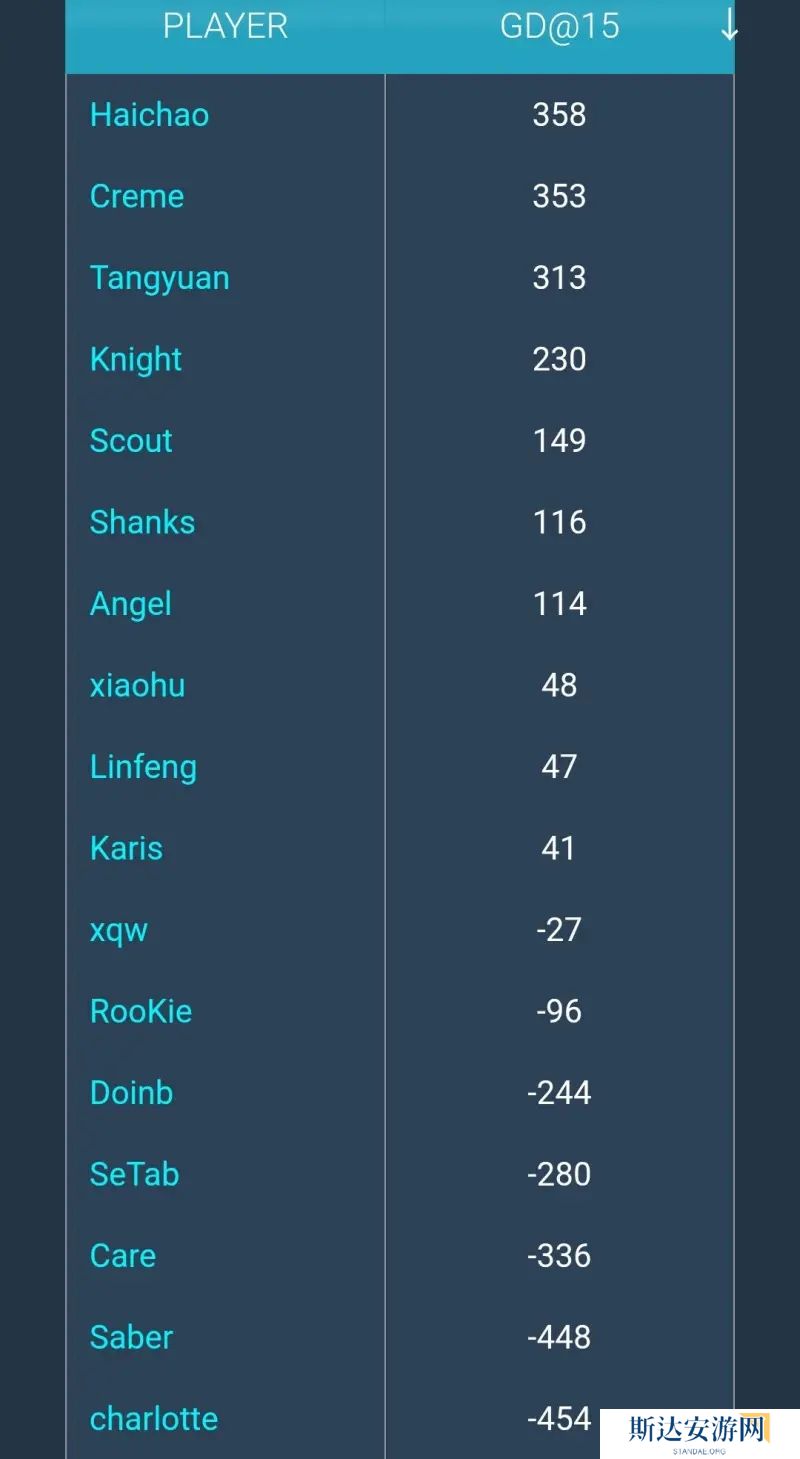Open RooKie's player profile
800x1459 pixels.
point(141,1011)
